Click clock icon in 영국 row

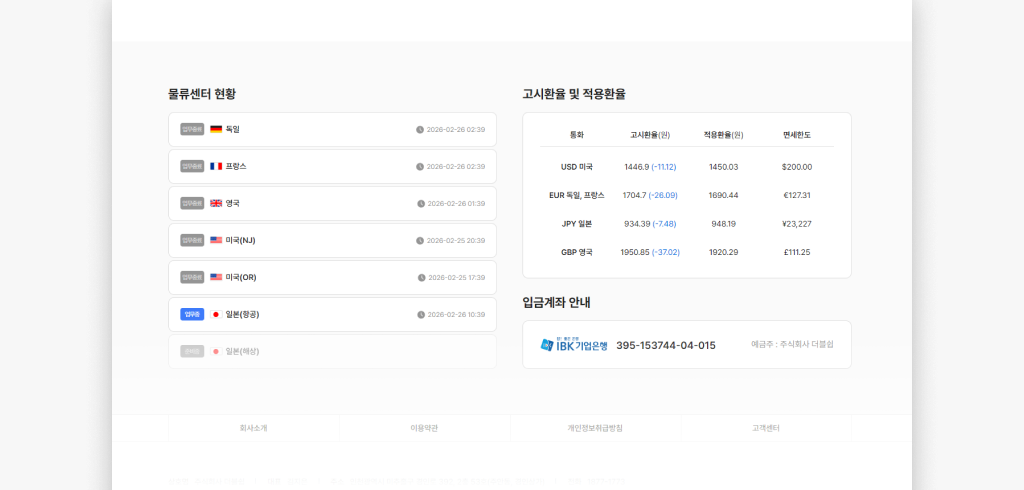click(421, 204)
